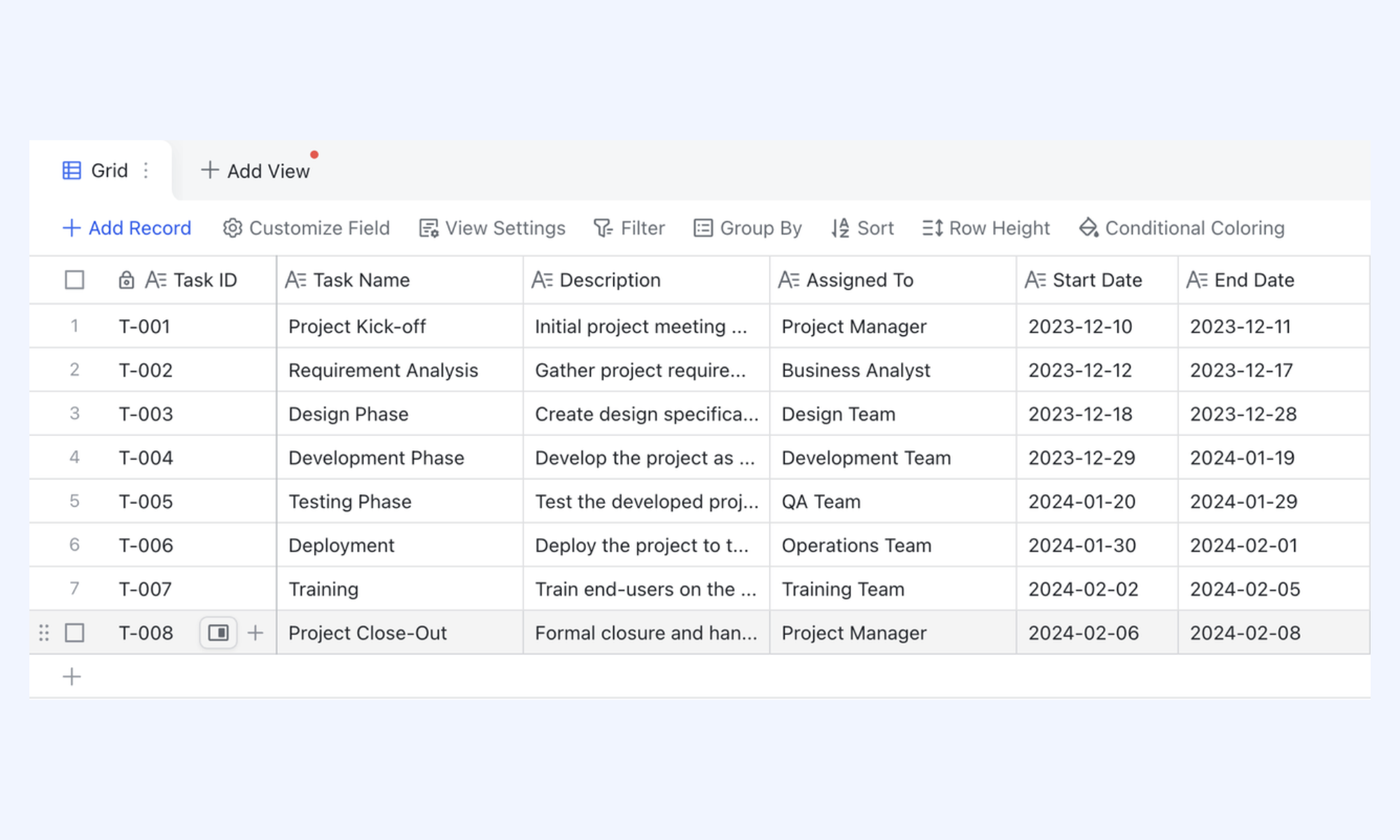The image size is (1400, 840).
Task: Open the Sort tool
Action: tap(862, 227)
